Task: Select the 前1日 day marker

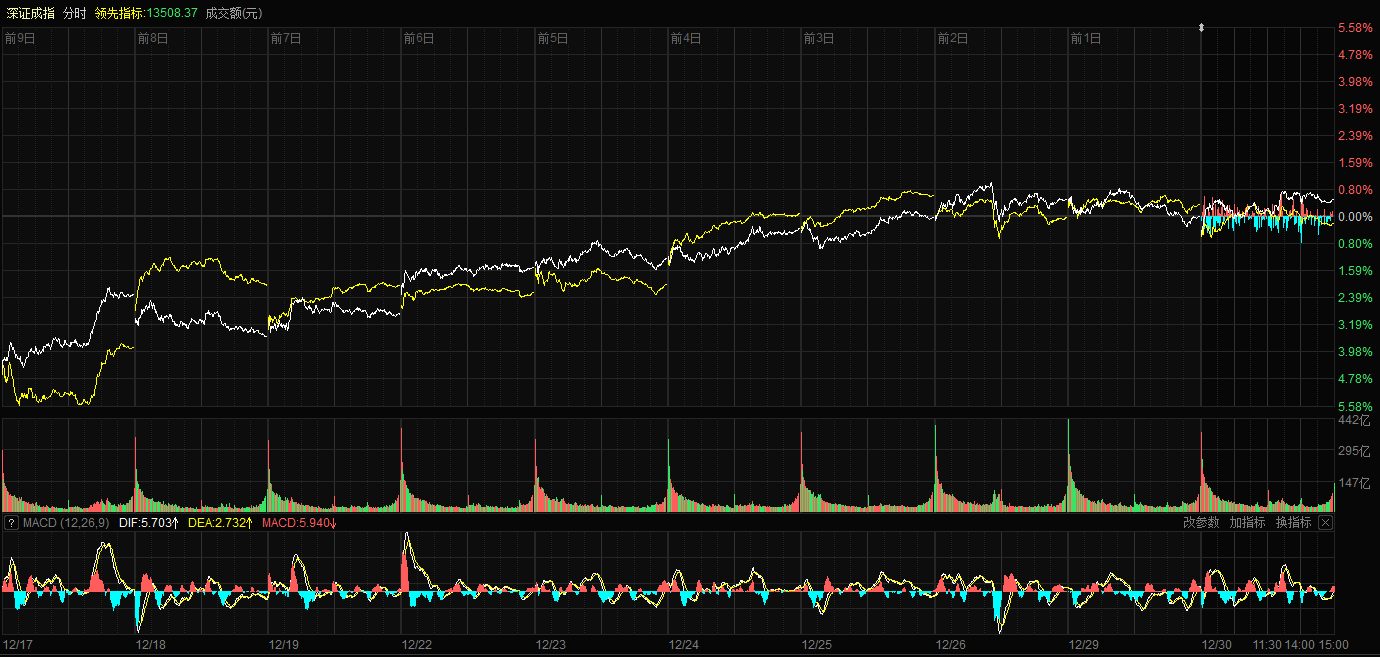Action: pos(1085,39)
